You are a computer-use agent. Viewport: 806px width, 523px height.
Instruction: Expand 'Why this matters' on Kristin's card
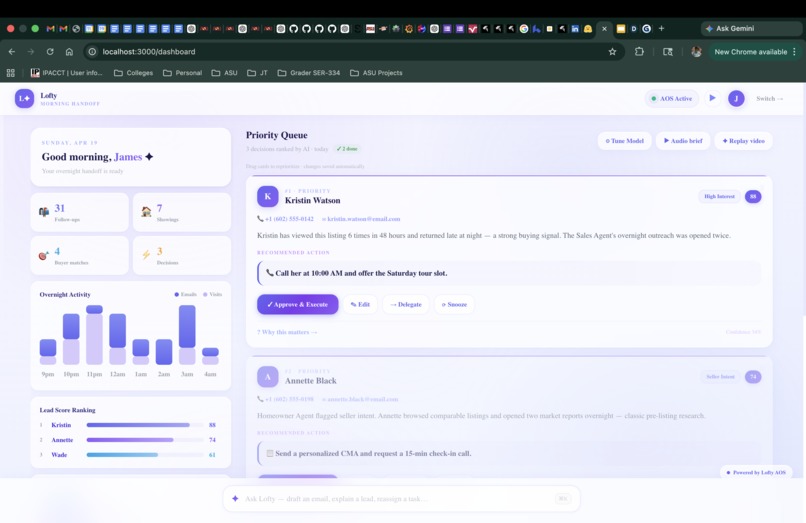[287, 332]
